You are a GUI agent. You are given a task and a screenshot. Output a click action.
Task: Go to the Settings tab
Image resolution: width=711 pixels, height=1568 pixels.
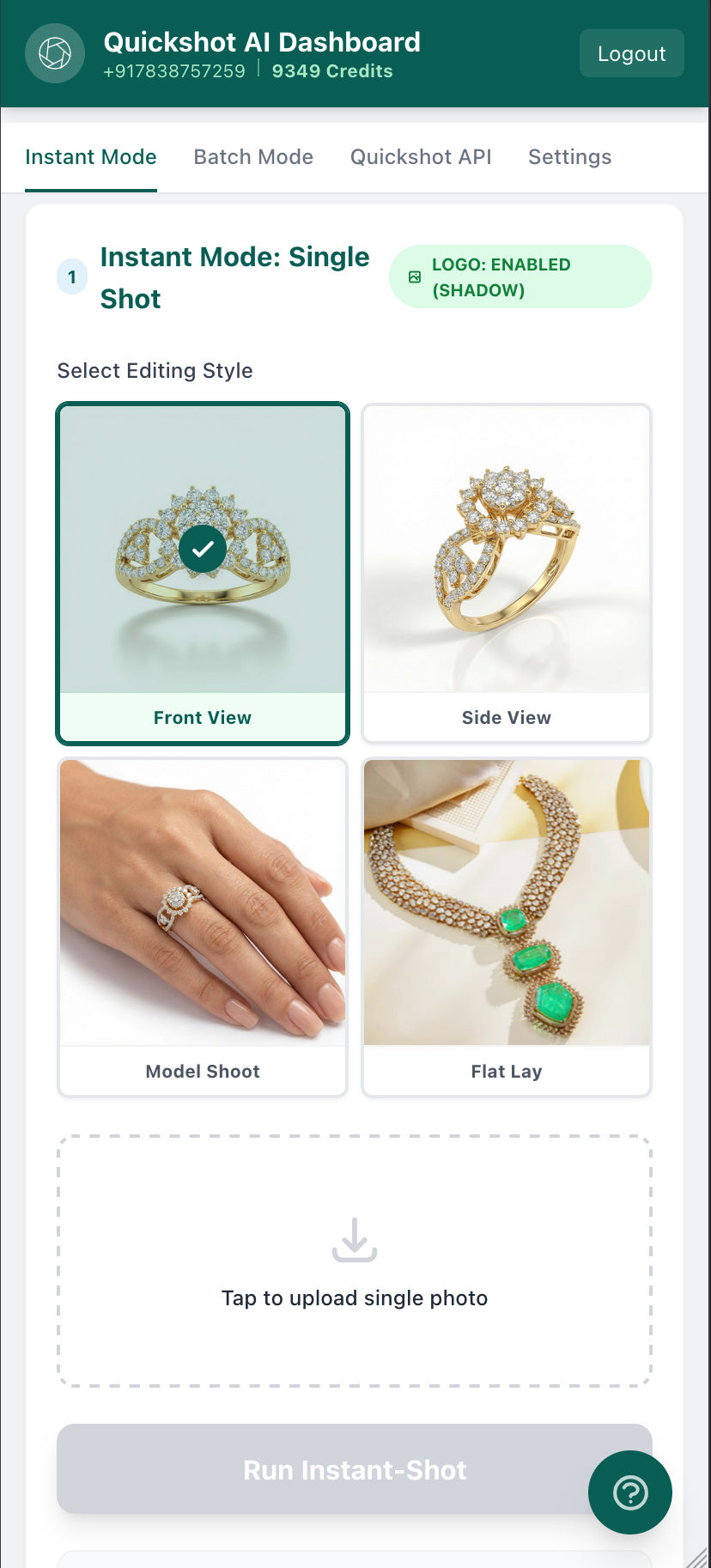(x=570, y=157)
